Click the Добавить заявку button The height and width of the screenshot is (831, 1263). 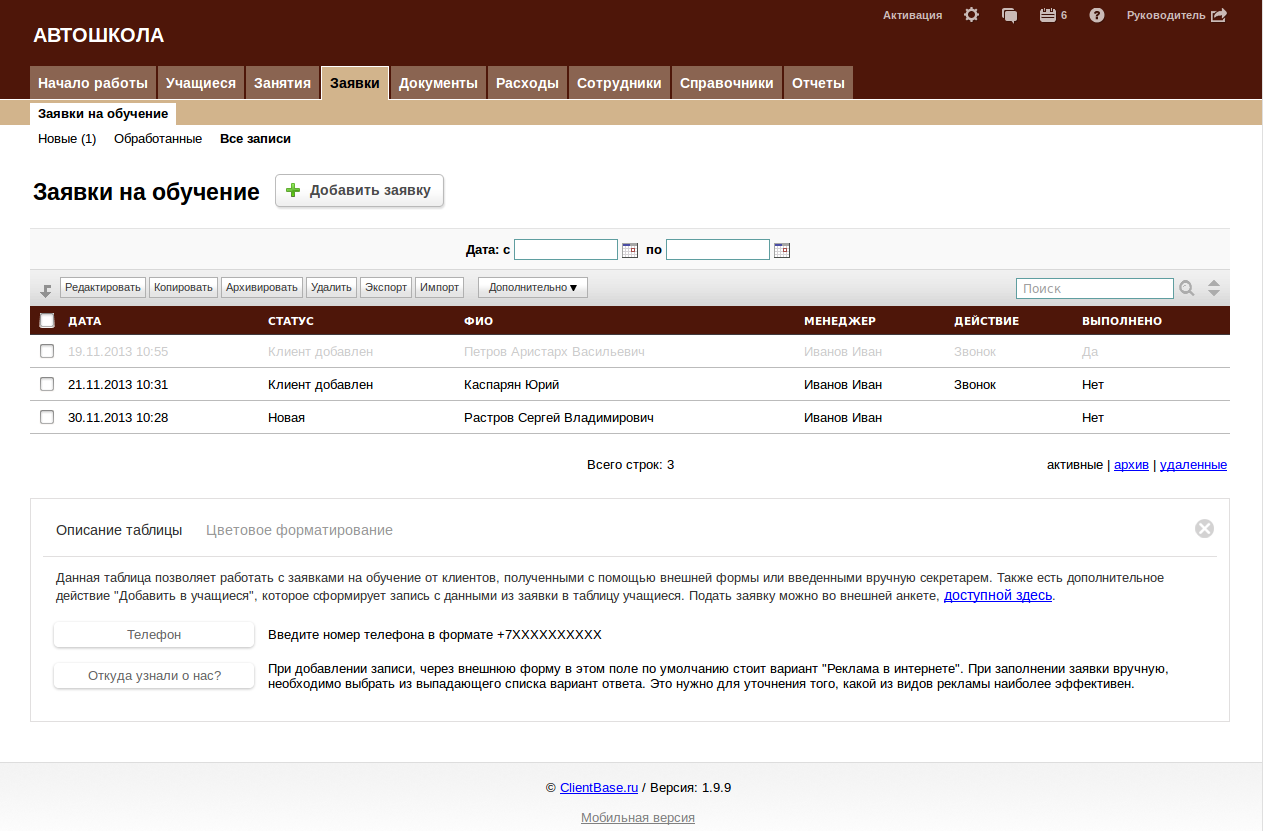click(359, 190)
